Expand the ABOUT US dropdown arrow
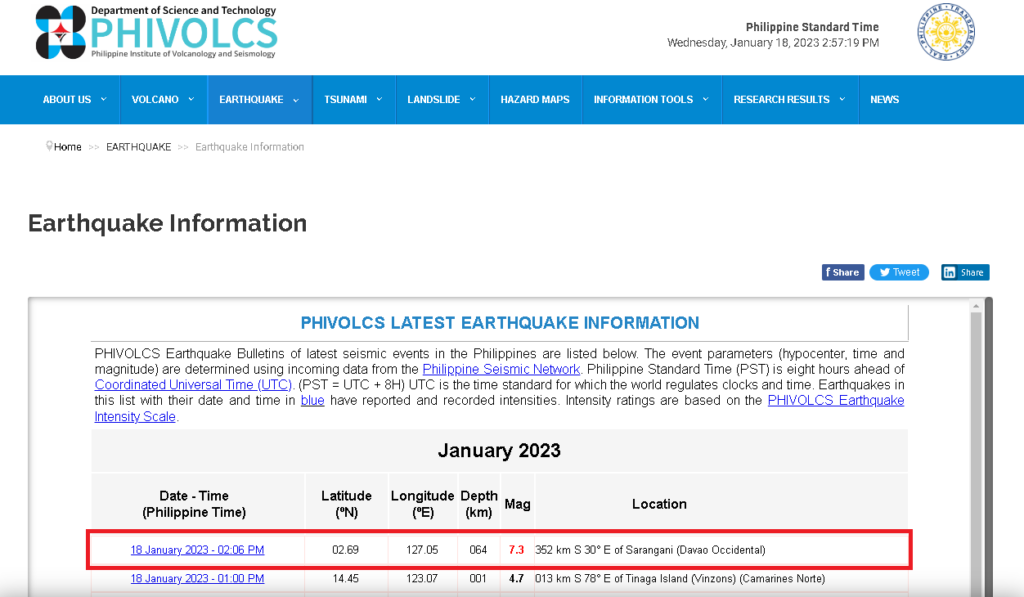 103,99
